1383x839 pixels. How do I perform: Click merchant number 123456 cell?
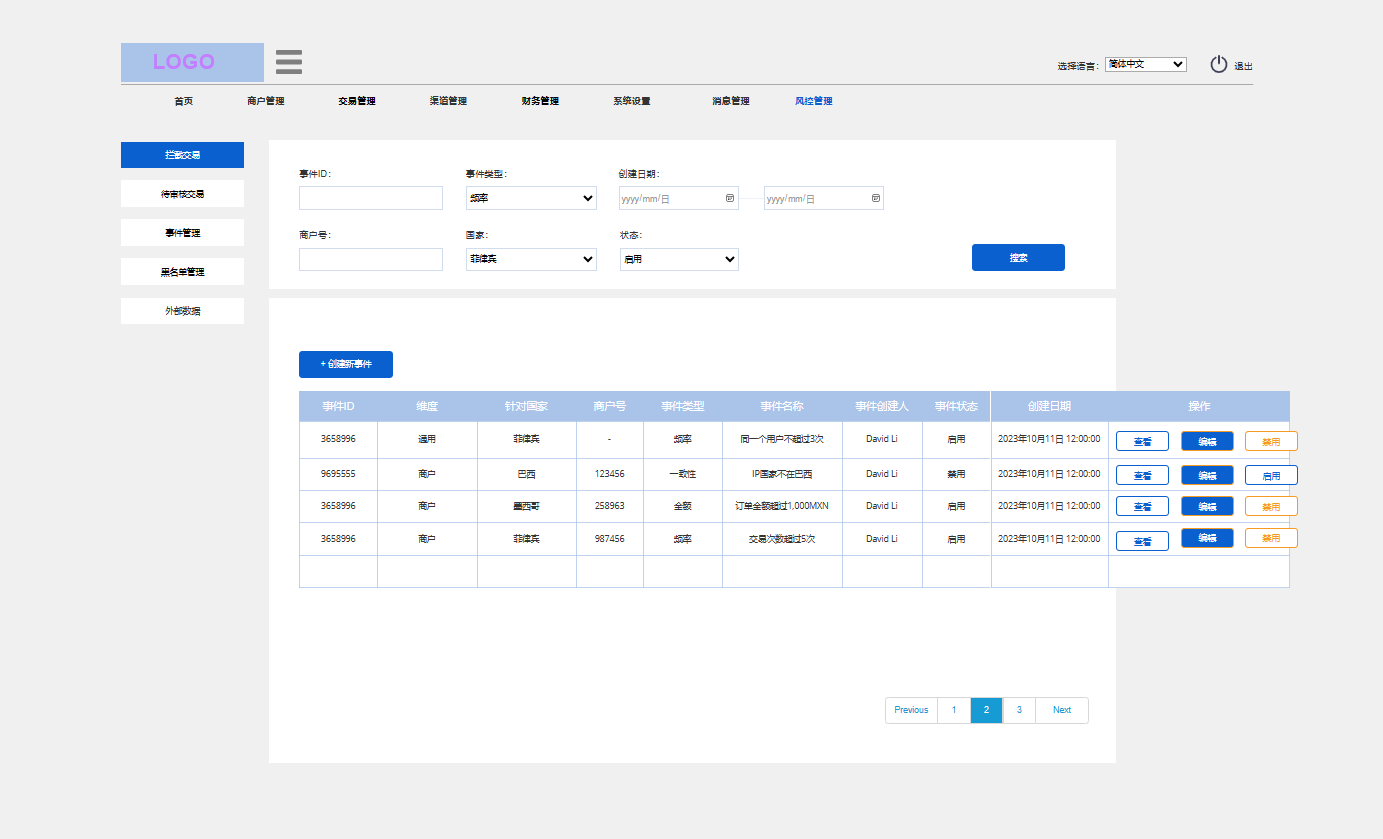[609, 474]
